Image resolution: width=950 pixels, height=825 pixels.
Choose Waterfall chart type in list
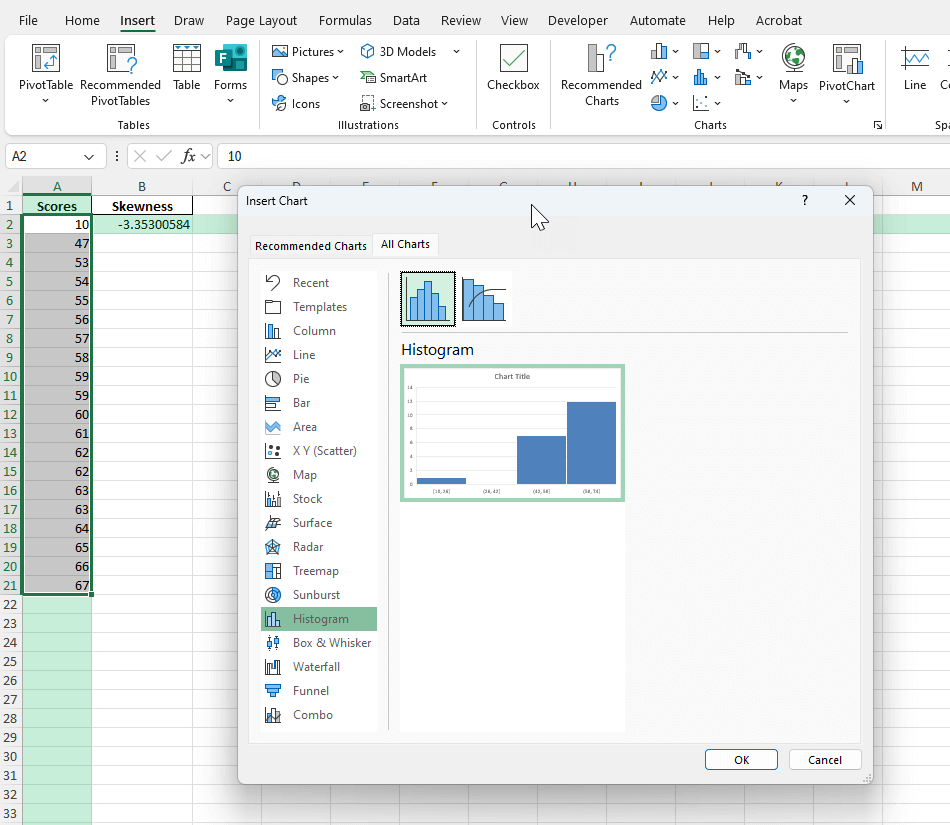pos(319,667)
